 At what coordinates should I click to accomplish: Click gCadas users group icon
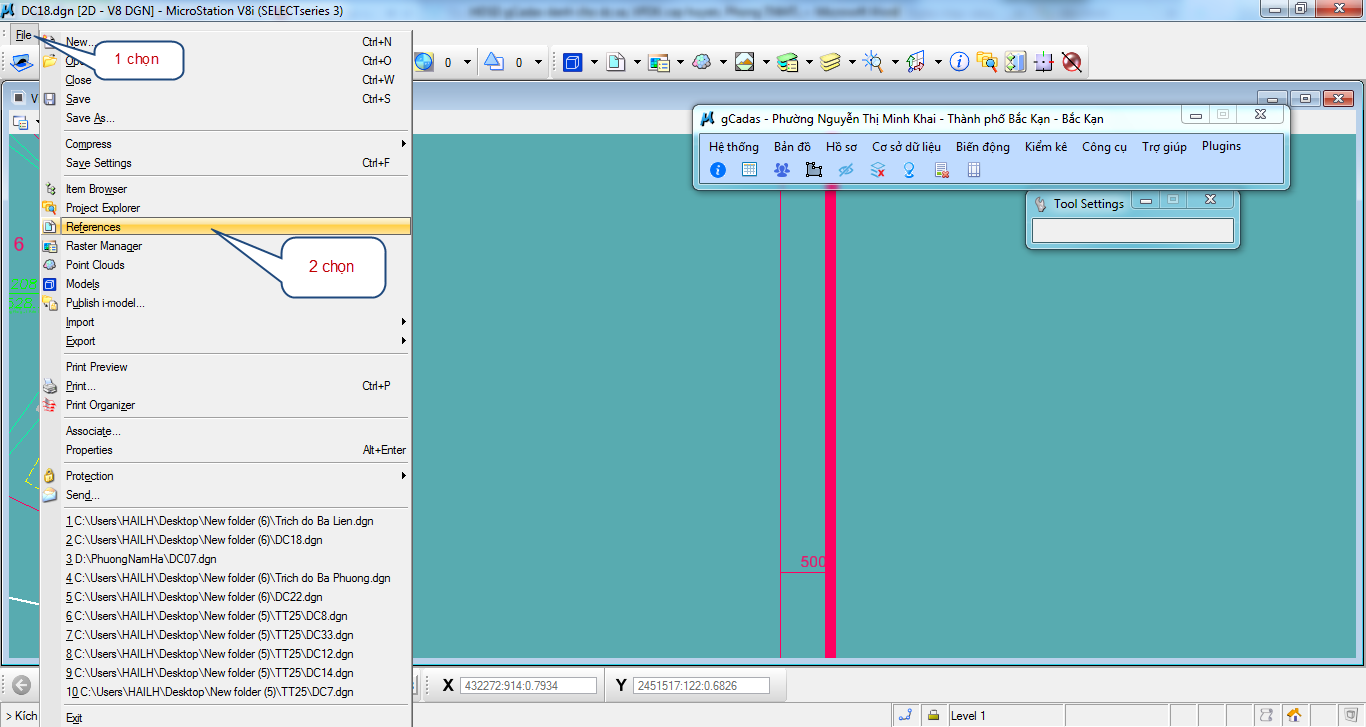[x=781, y=170]
